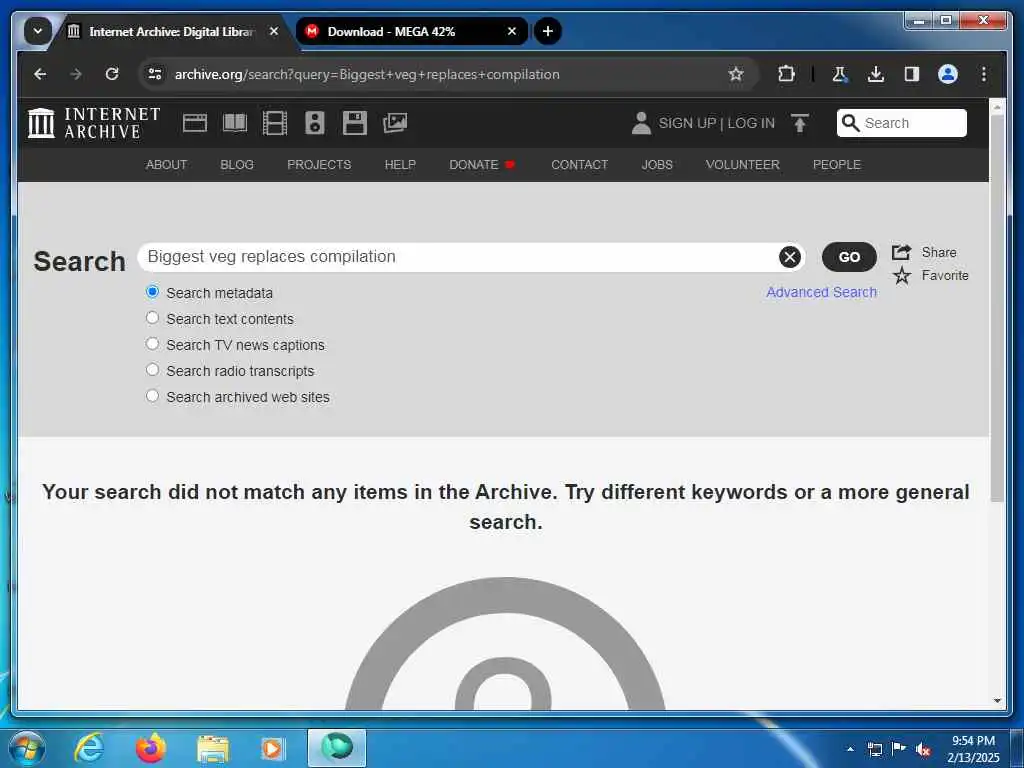Click the SIGN UP link

coord(687,123)
